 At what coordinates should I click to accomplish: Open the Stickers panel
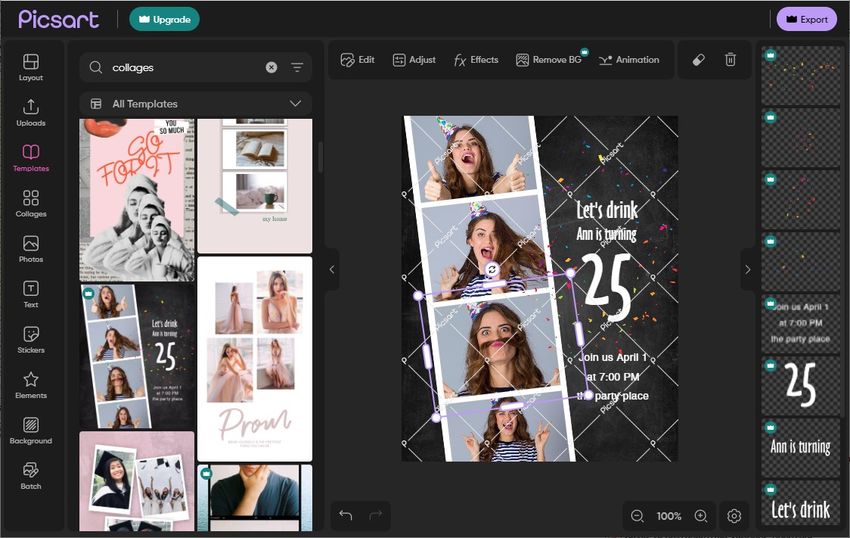[x=31, y=339]
